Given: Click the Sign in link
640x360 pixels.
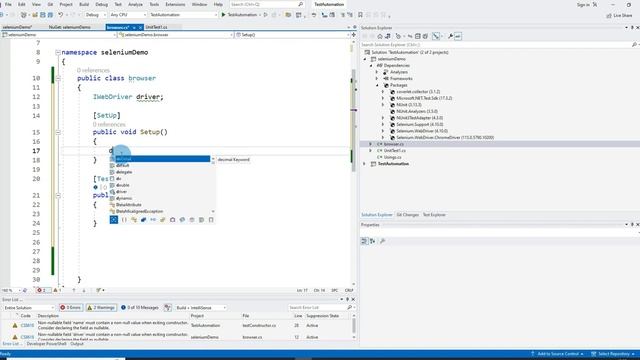Looking at the screenshot, I should [x=583, y=4].
